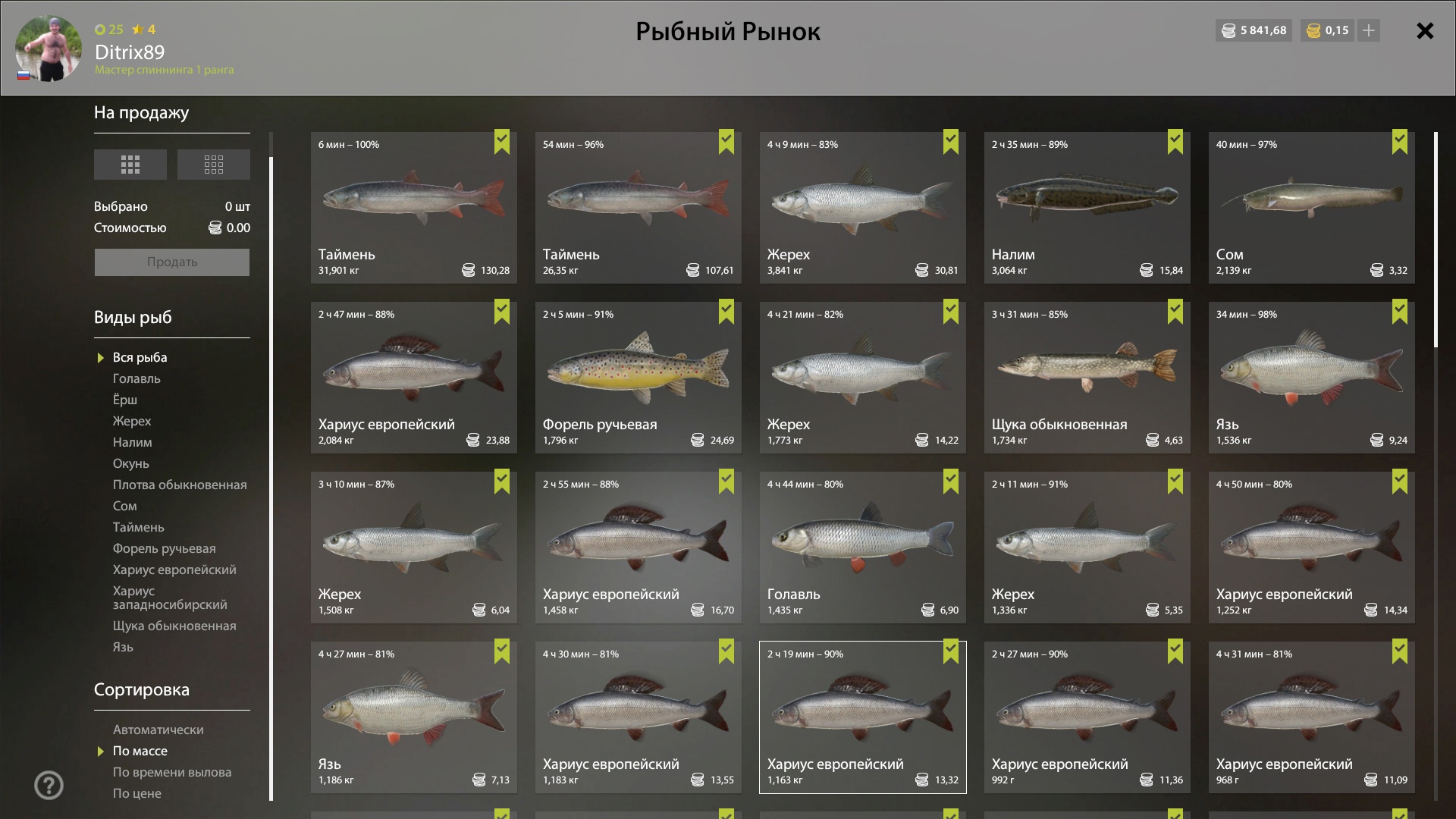The width and height of the screenshot is (1456, 819).
Task: Toggle the checkmark on Таймень 31,901 кг
Action: tap(502, 142)
